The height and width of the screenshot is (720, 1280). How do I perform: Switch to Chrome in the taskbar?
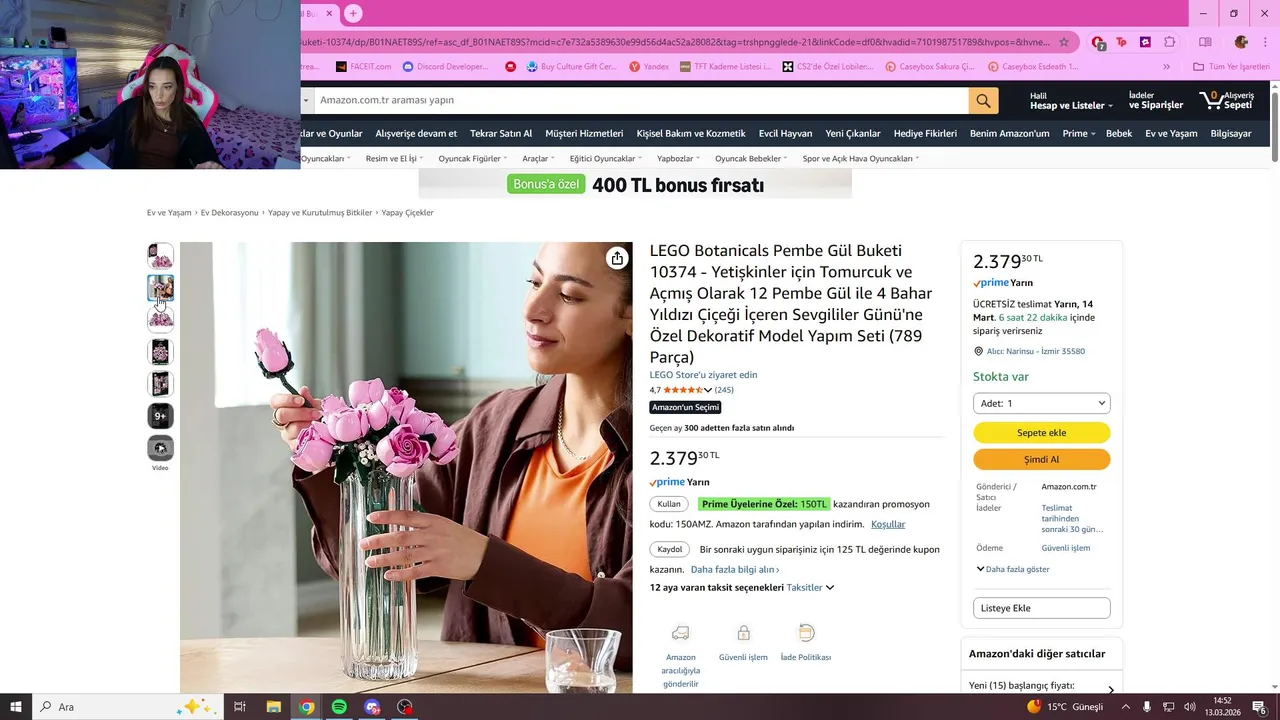point(307,707)
